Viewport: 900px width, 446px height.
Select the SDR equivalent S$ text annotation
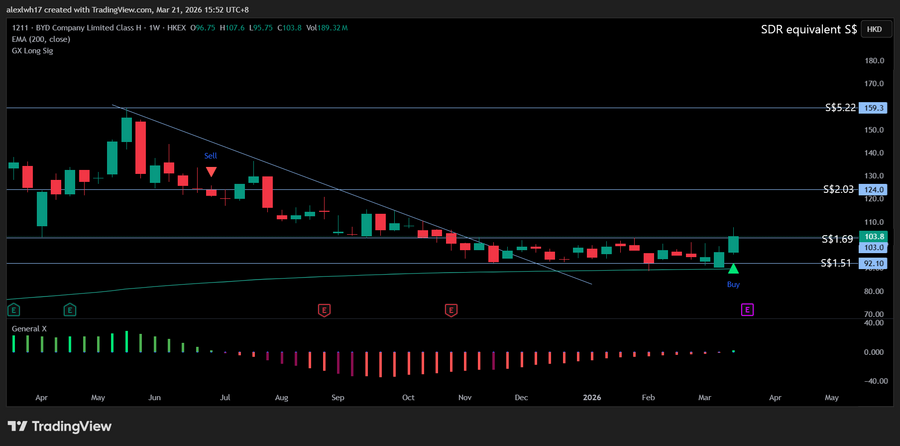[808, 30]
